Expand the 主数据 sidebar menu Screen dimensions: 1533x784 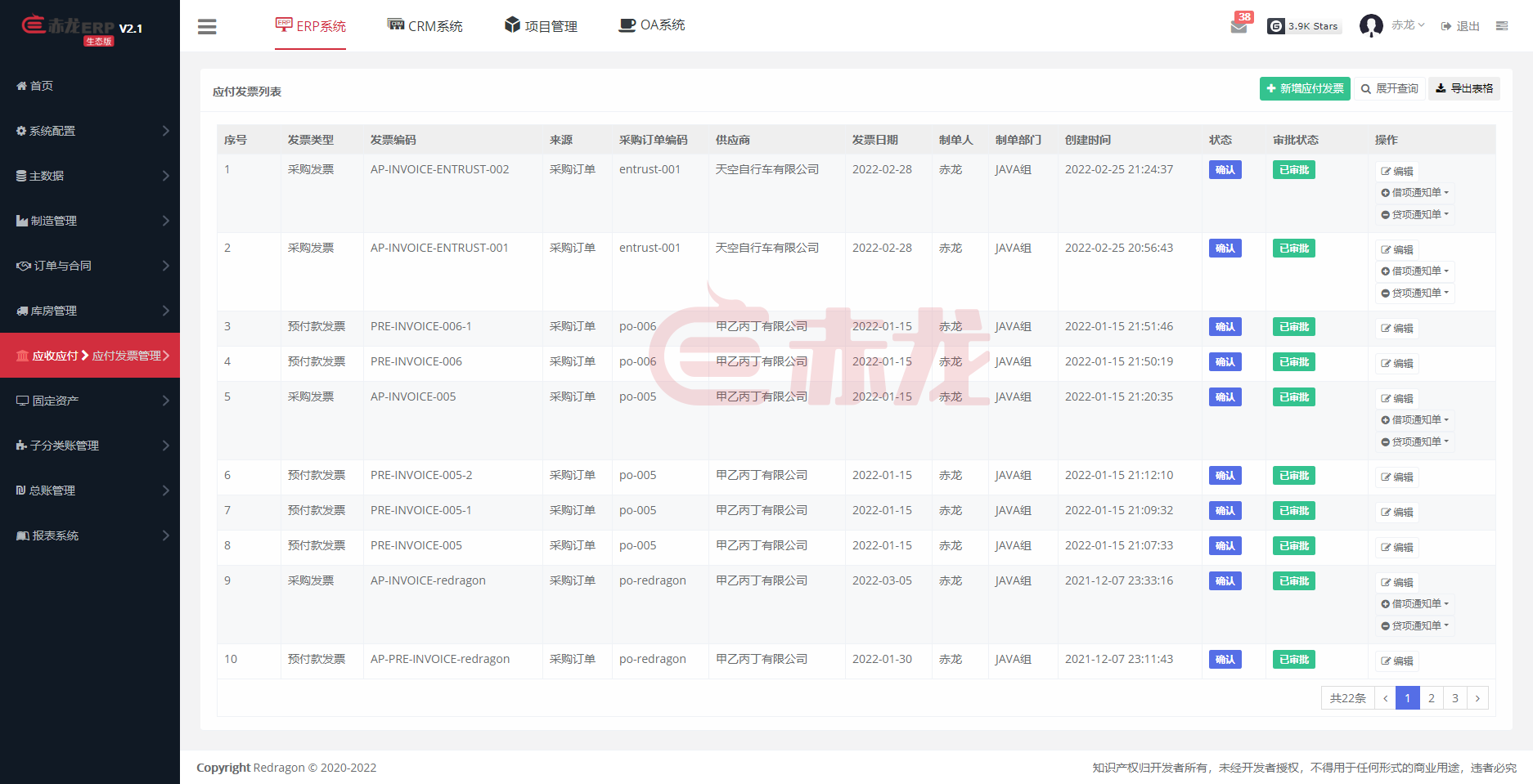90,176
